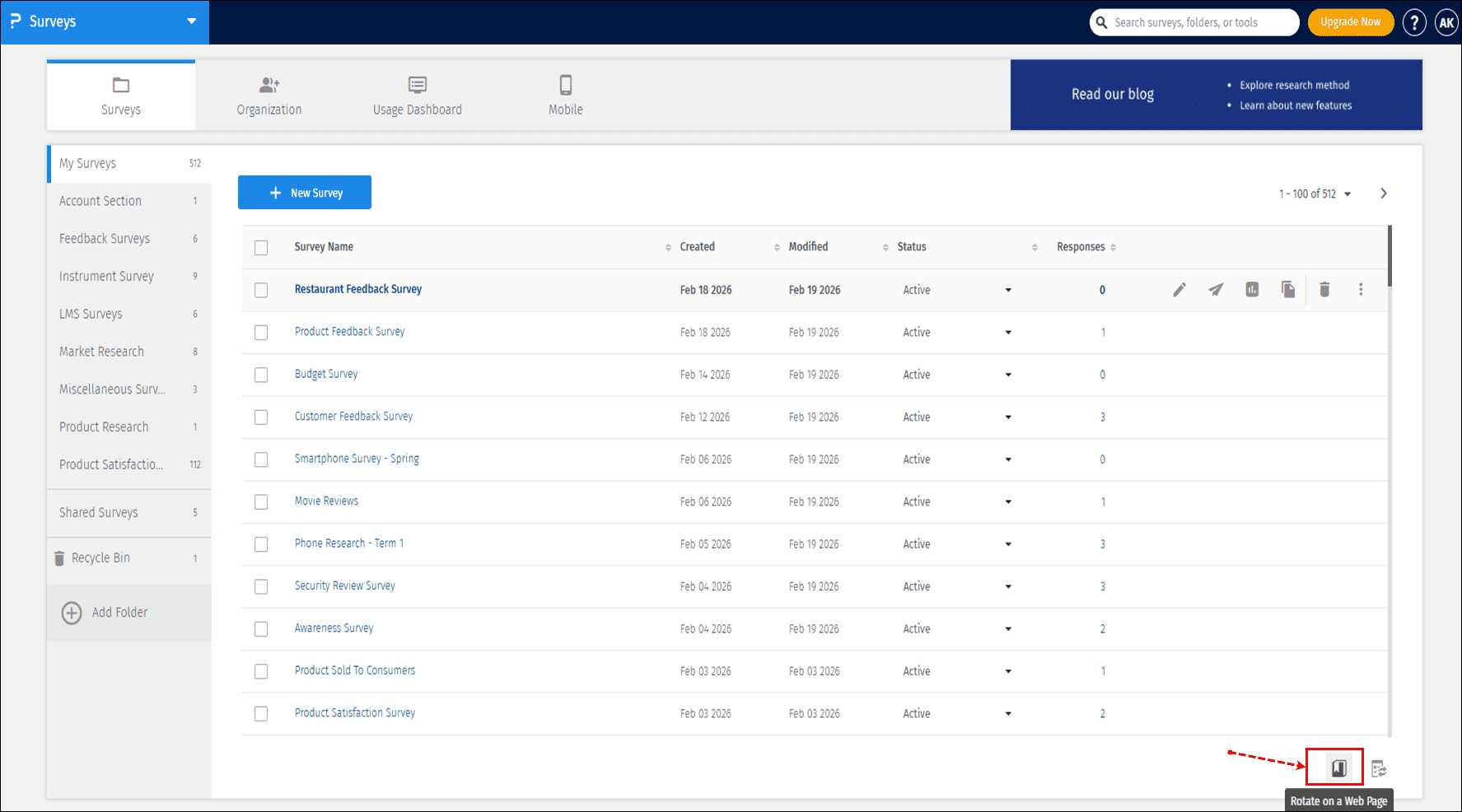Click the delete trash icon for Restaurant Feedback Survey
Viewport: 1462px width, 812px height.
(x=1324, y=290)
